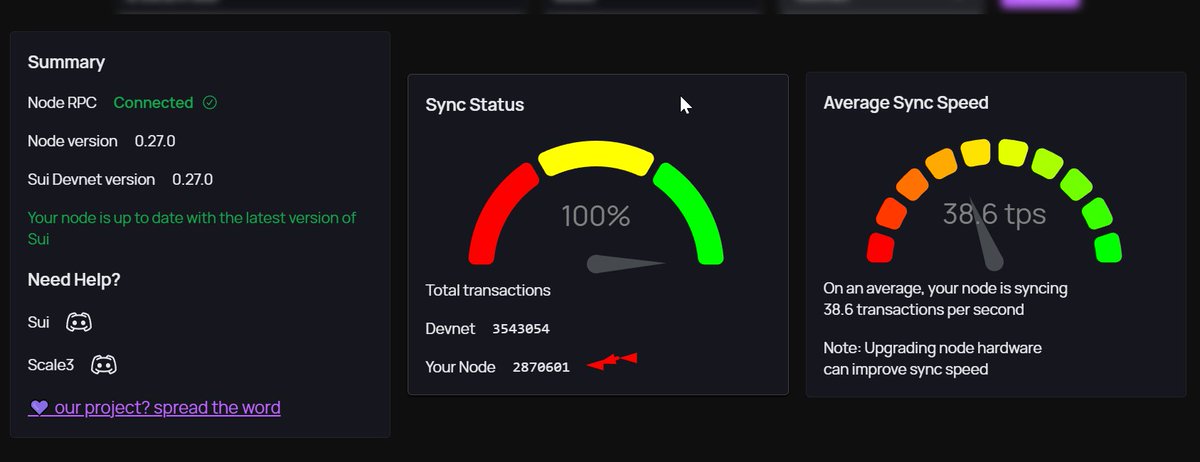Viewport: 1200px width, 462px height.
Task: Click the green Connected checkmark icon
Action: point(210,102)
